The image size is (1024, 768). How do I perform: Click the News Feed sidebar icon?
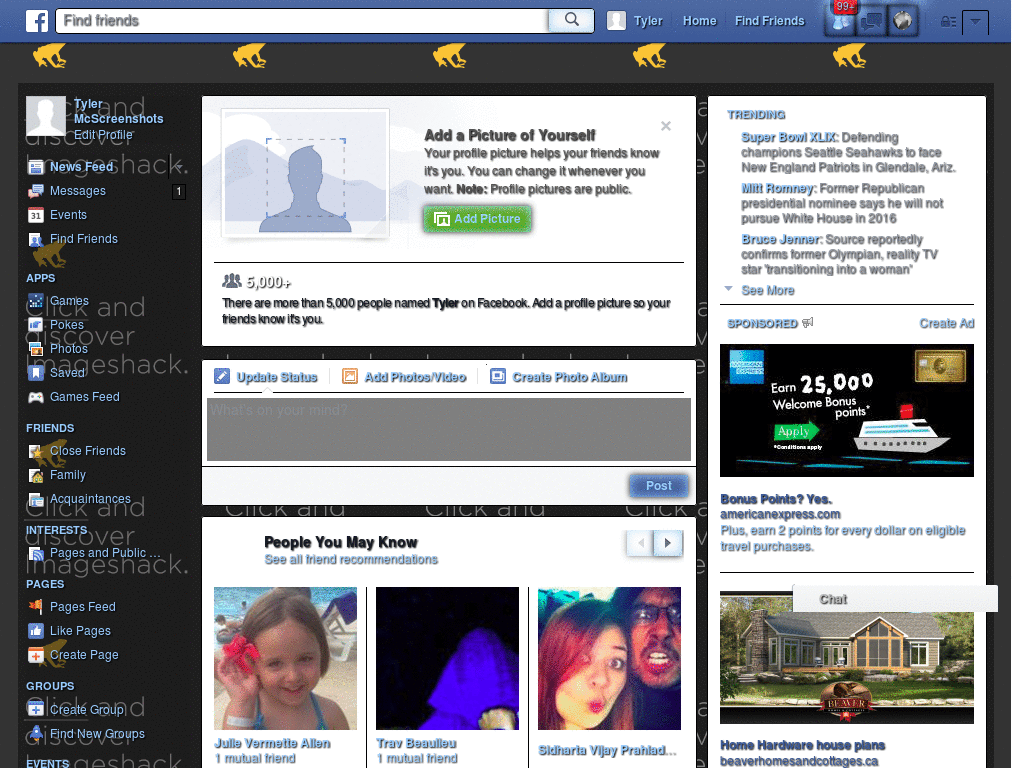[x=36, y=167]
